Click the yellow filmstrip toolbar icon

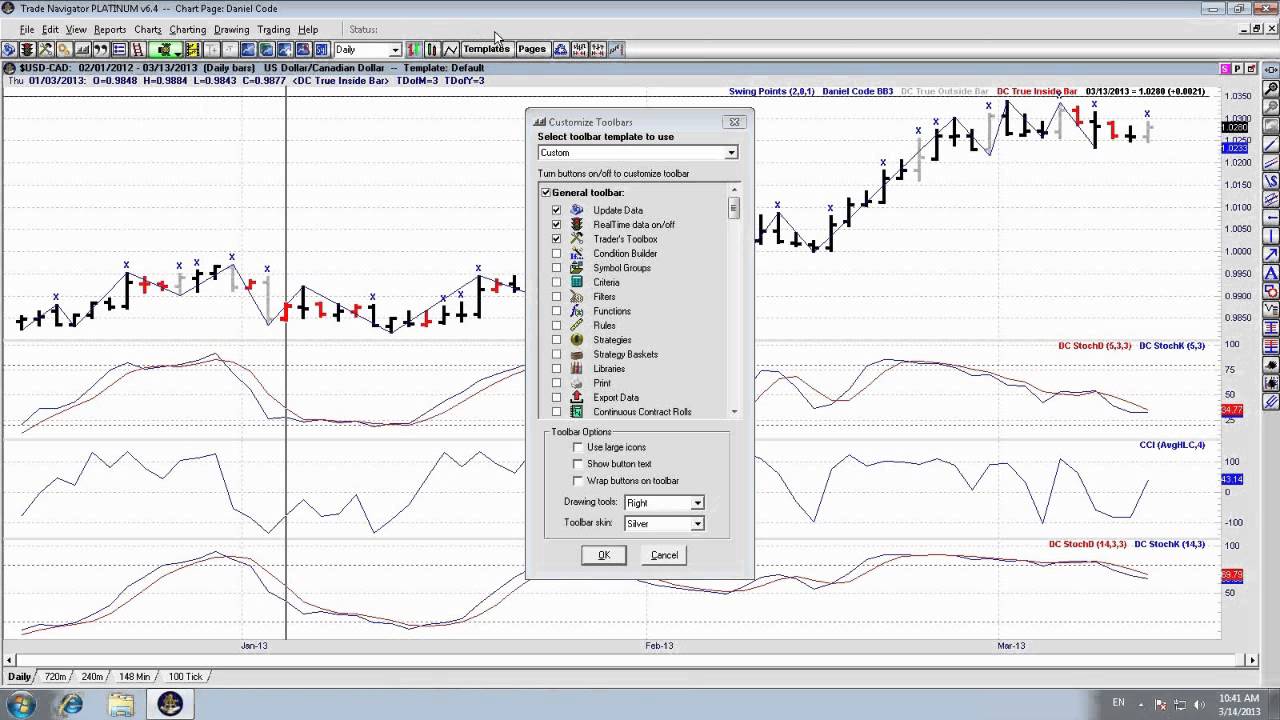(192, 49)
